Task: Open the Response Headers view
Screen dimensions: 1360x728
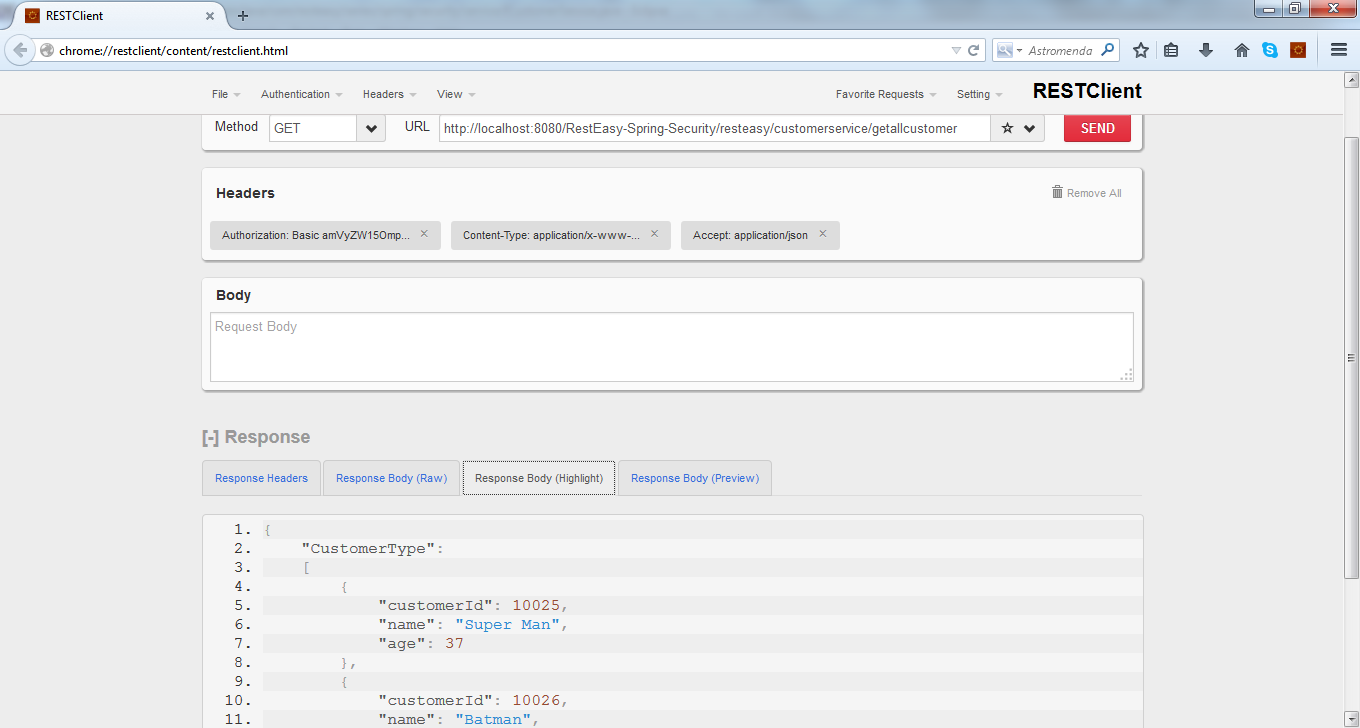Action: pos(260,477)
